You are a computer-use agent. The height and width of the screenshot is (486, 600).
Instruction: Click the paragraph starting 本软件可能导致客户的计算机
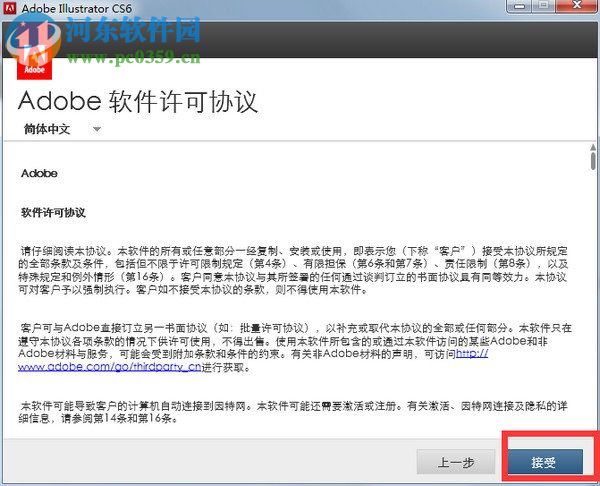tap(293, 412)
